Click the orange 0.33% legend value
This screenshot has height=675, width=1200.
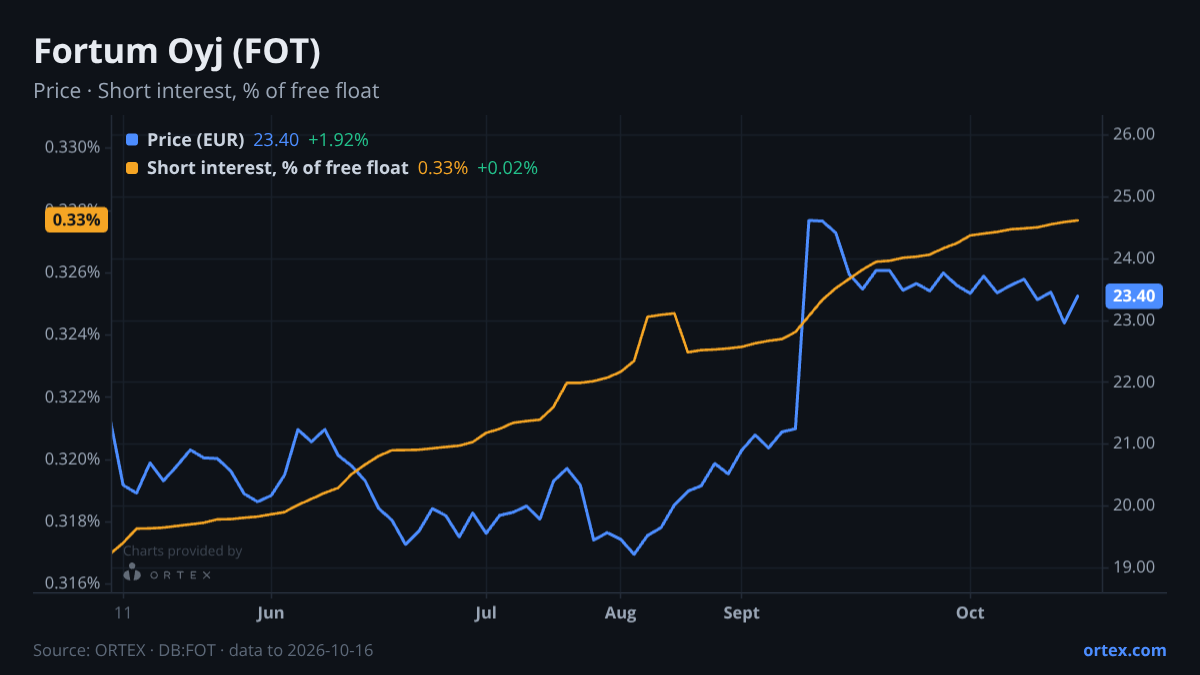(443, 168)
